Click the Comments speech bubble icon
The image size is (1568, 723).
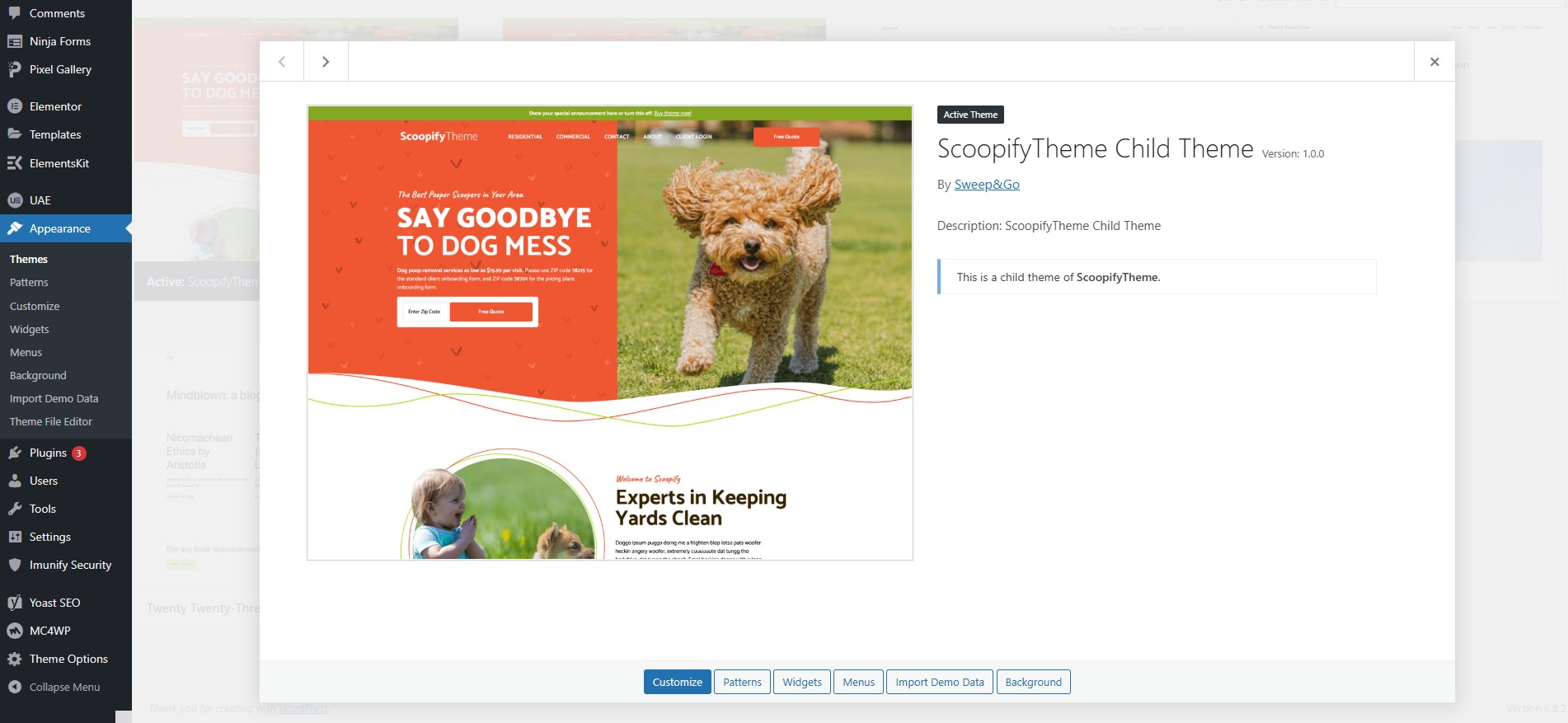(15, 13)
